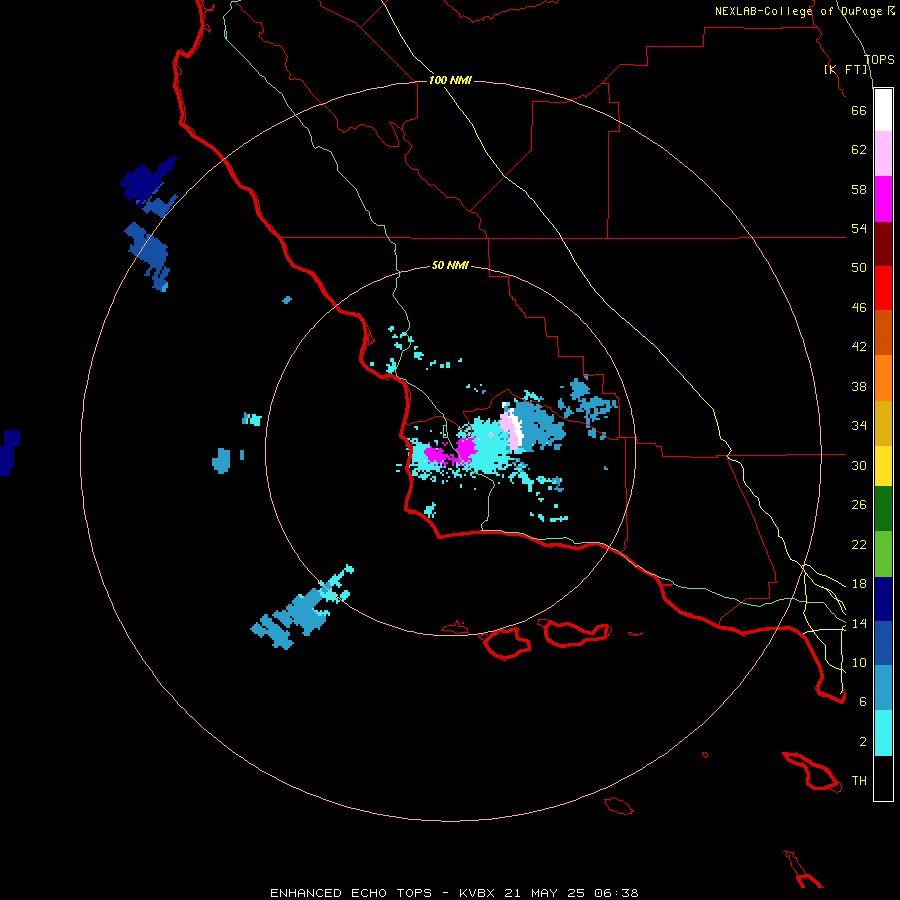Click the K FT units label
Screen dimensions: 900x900
(845, 69)
